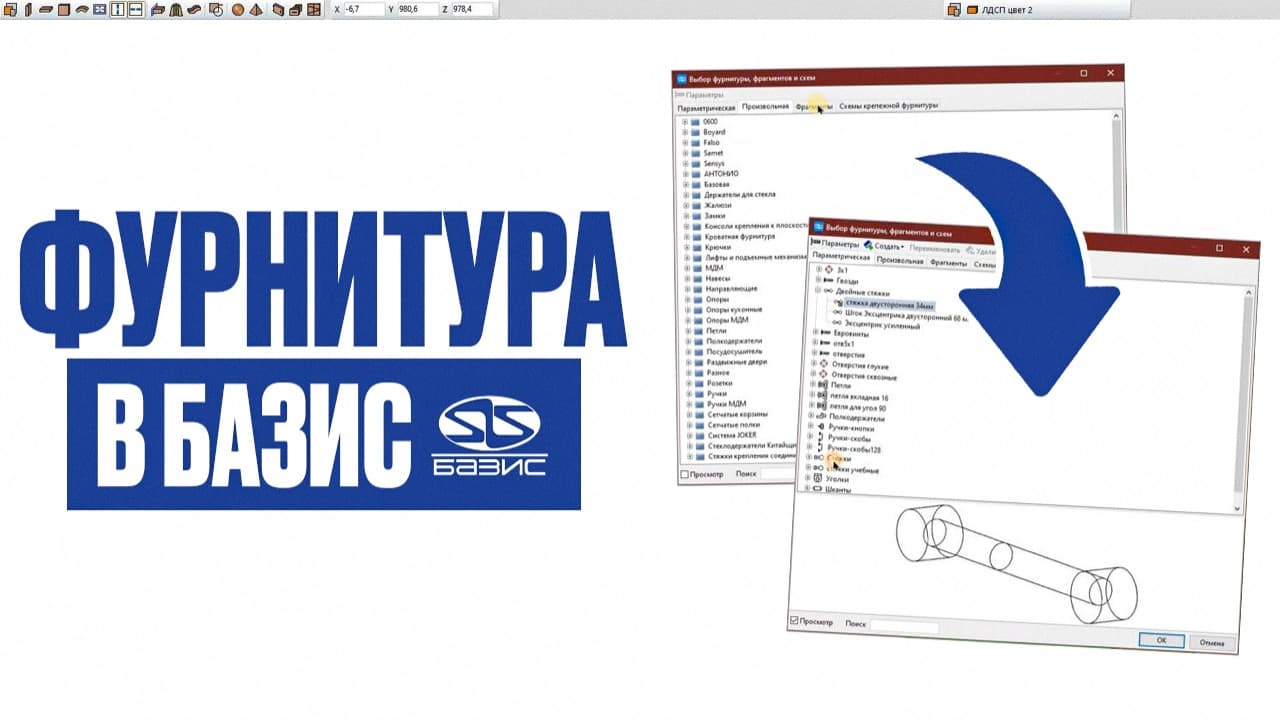Click the blue-framed horizontal divider toolbar icon
The height and width of the screenshot is (719, 1280).
136,9
